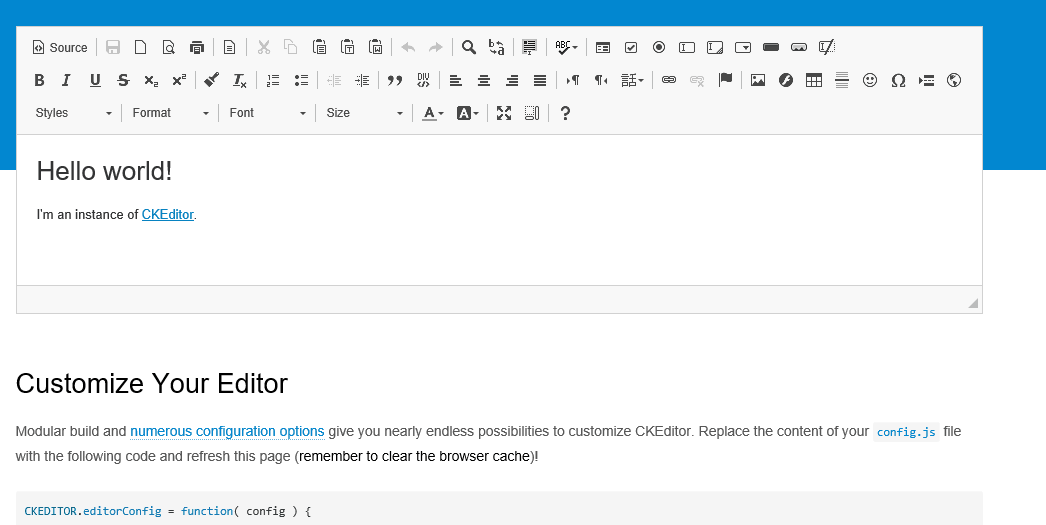The width and height of the screenshot is (1046, 525).
Task: Insert a Radio Button form field
Action: (659, 47)
